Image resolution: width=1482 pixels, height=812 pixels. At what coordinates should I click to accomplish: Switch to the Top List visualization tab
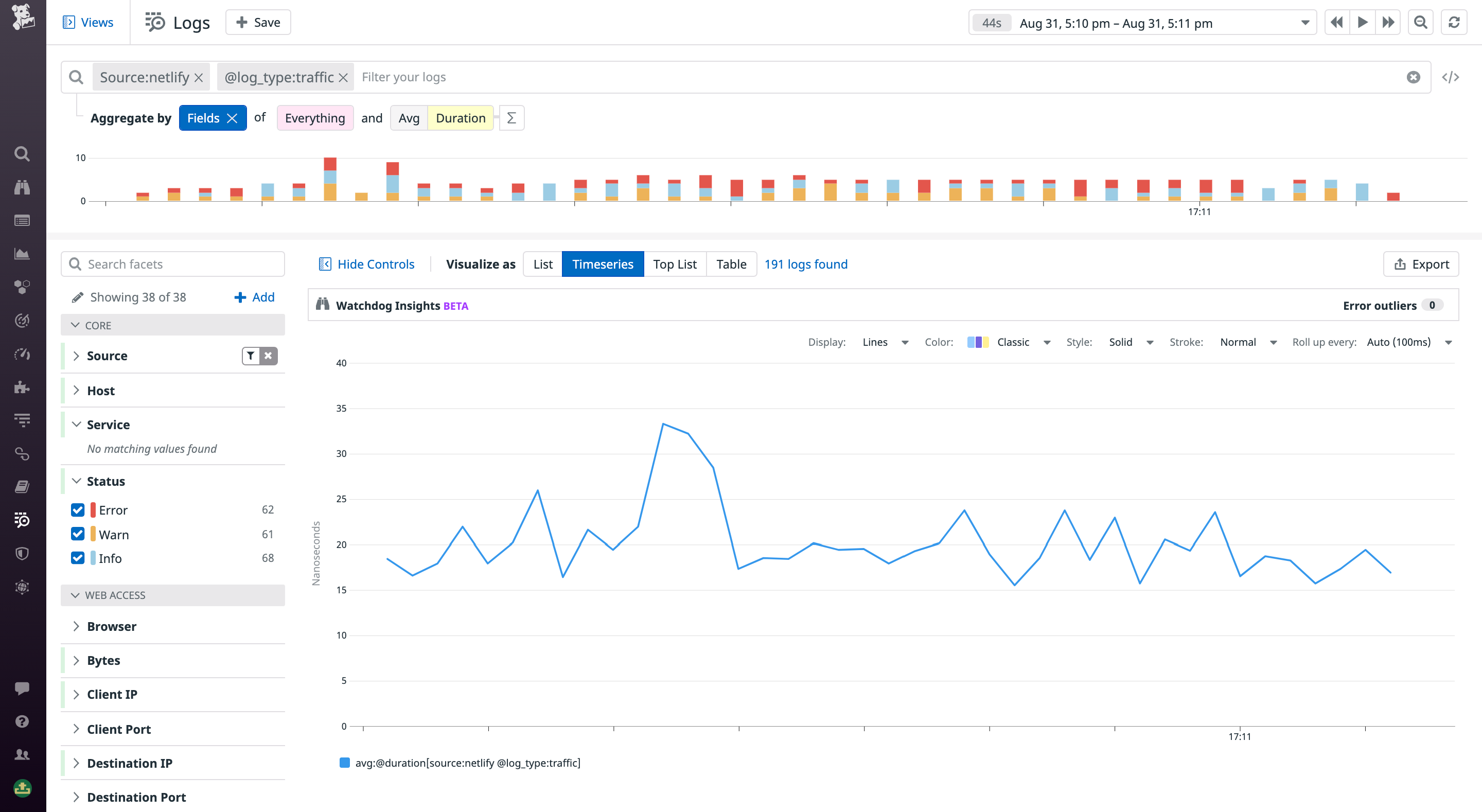click(674, 263)
